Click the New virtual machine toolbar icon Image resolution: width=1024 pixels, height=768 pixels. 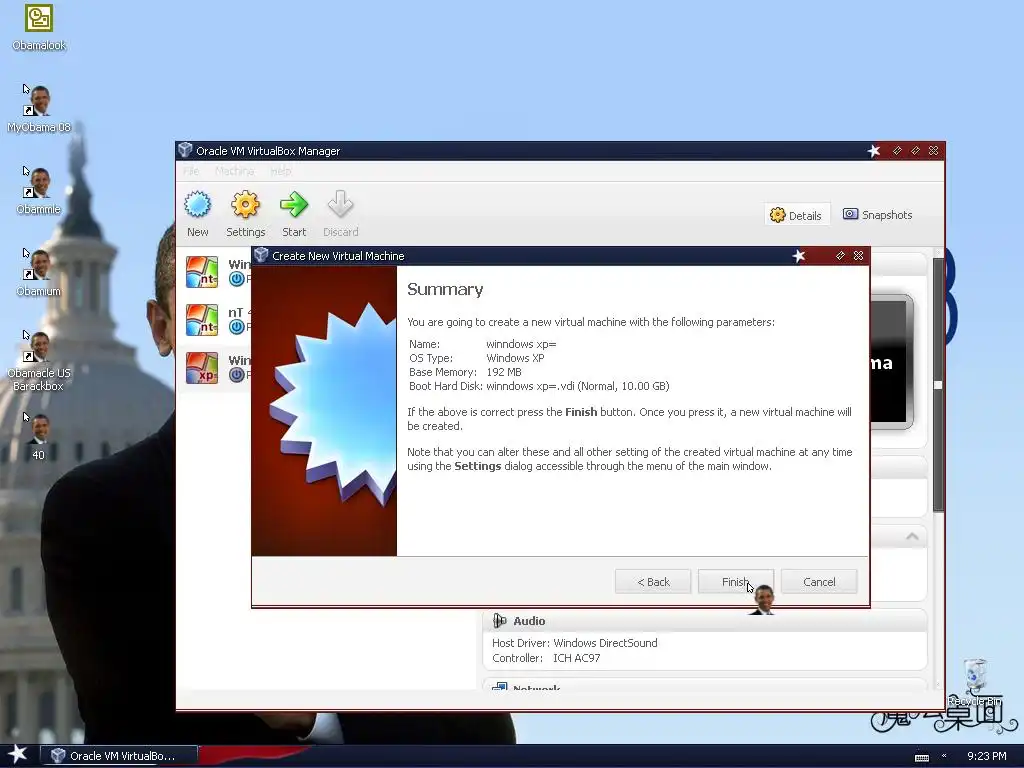click(x=197, y=205)
